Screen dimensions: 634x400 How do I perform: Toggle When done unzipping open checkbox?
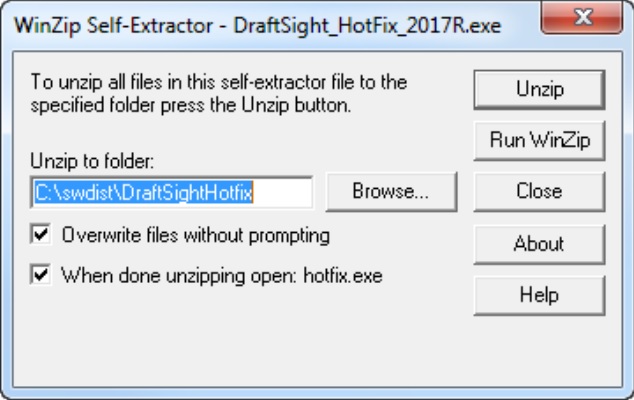pos(40,275)
